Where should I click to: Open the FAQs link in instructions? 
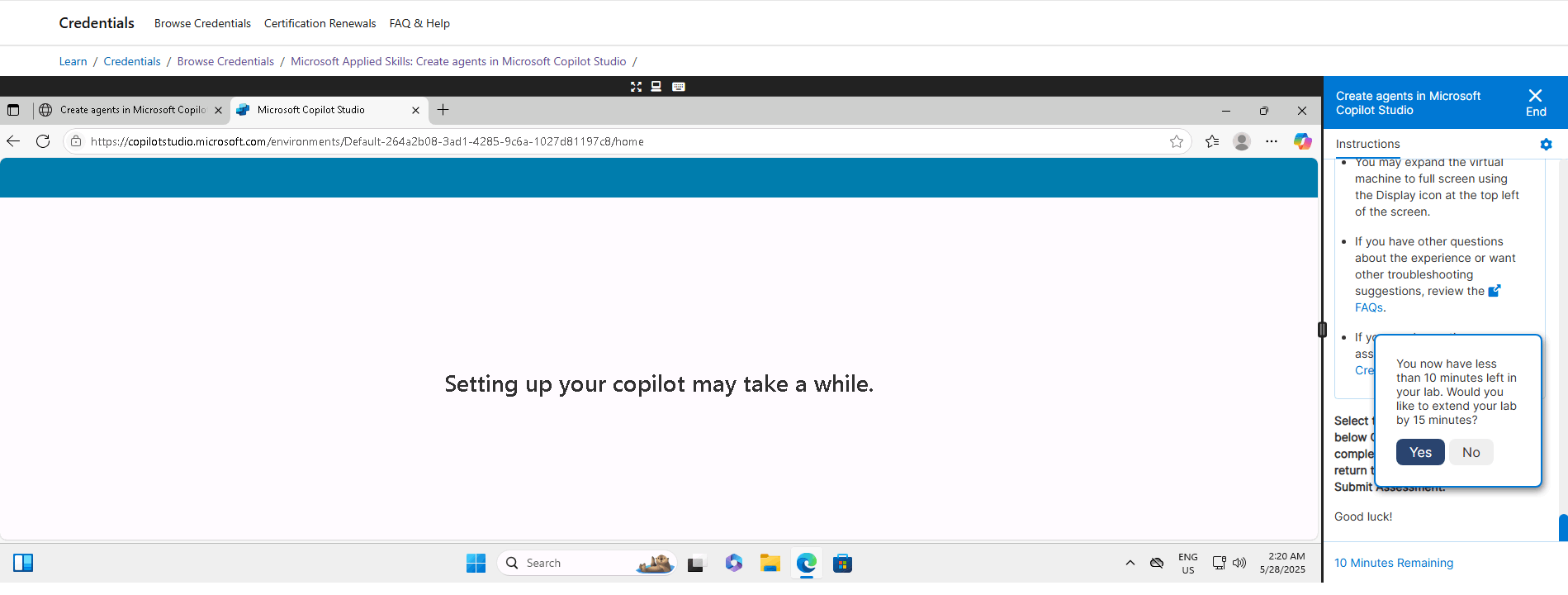point(1369,307)
